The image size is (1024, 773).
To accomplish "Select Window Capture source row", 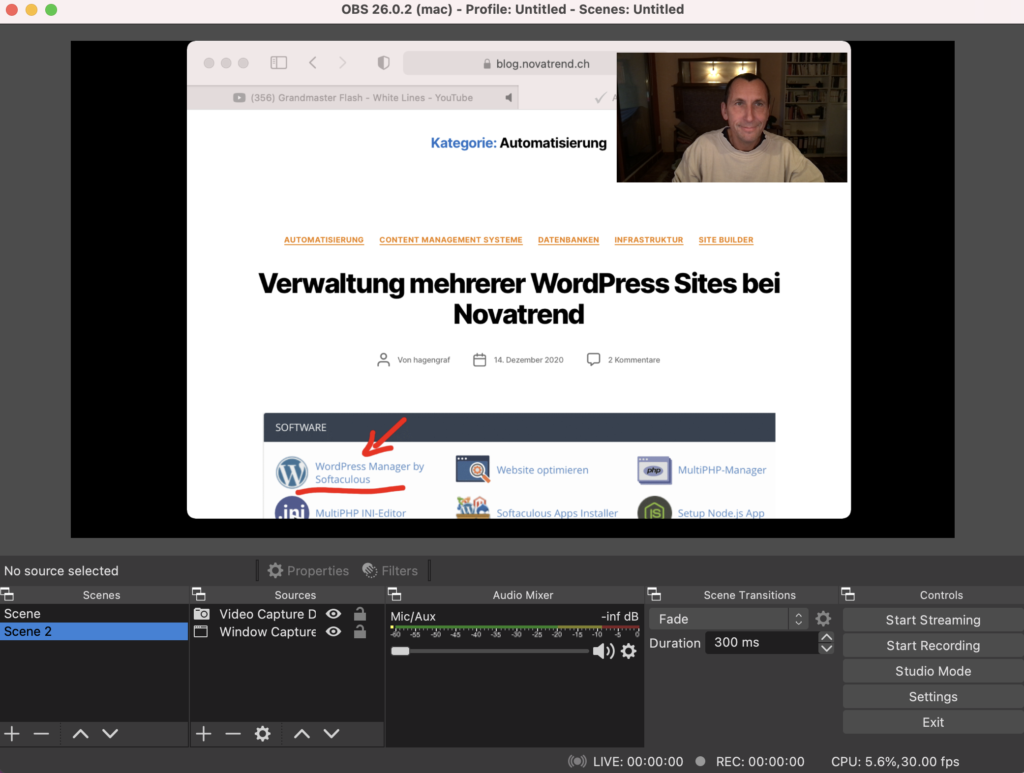I will 287,631.
